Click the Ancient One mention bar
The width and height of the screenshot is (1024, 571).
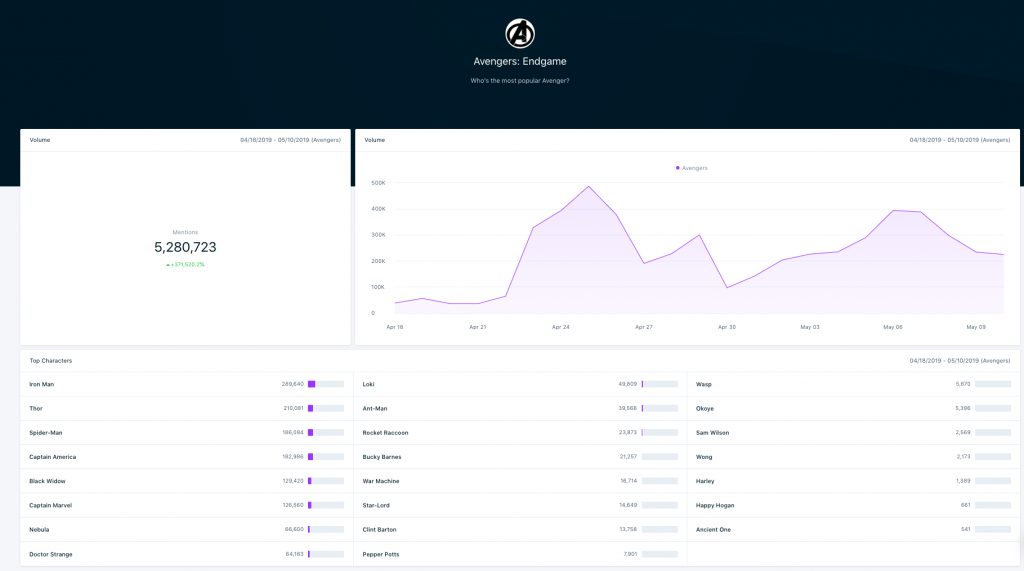(x=993, y=529)
